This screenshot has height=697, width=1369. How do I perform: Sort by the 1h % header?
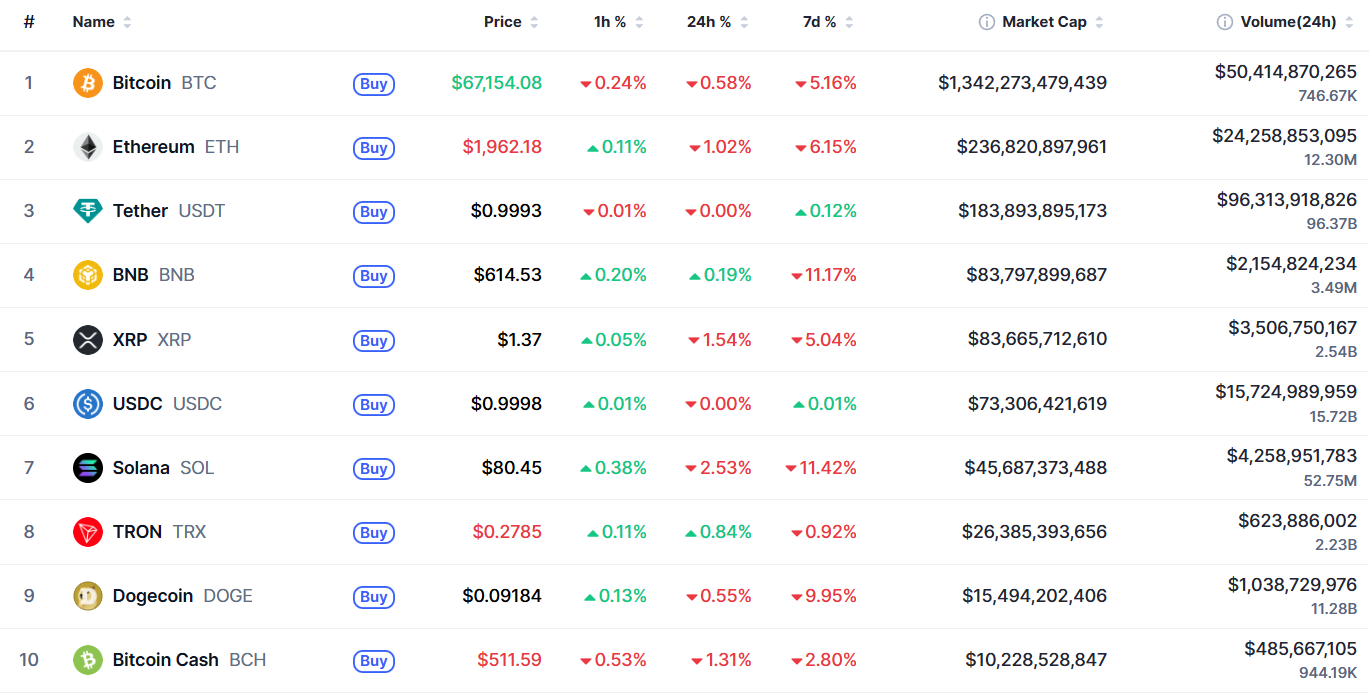[619, 22]
